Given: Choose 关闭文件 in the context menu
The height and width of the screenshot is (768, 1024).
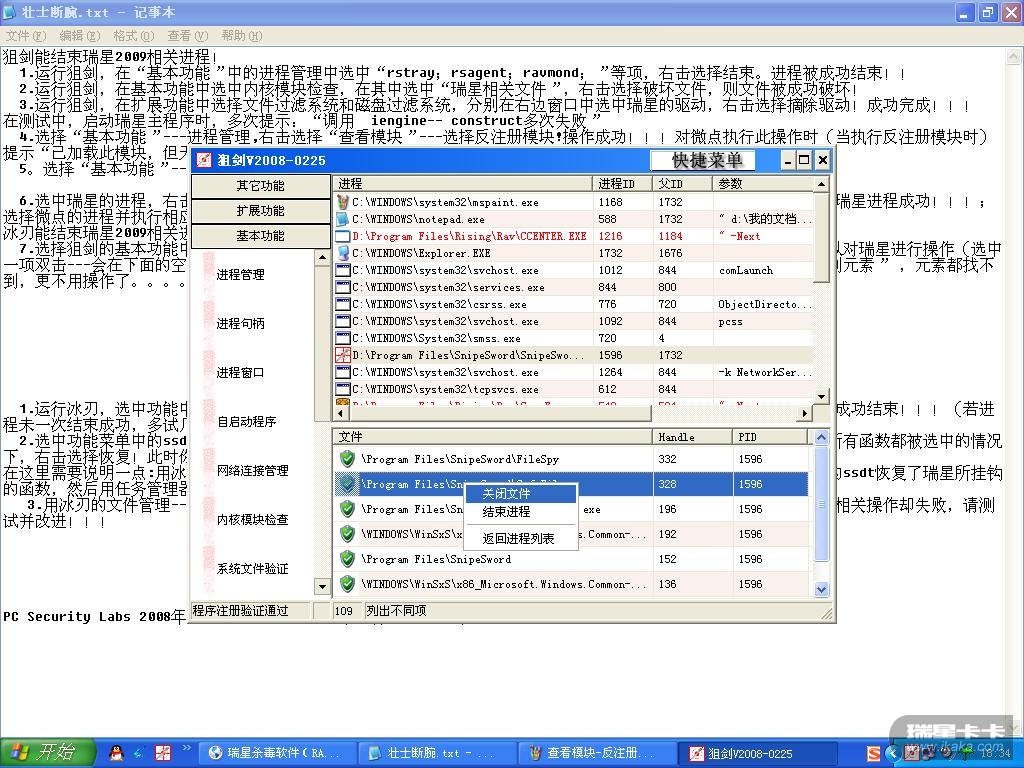Looking at the screenshot, I should point(520,494).
